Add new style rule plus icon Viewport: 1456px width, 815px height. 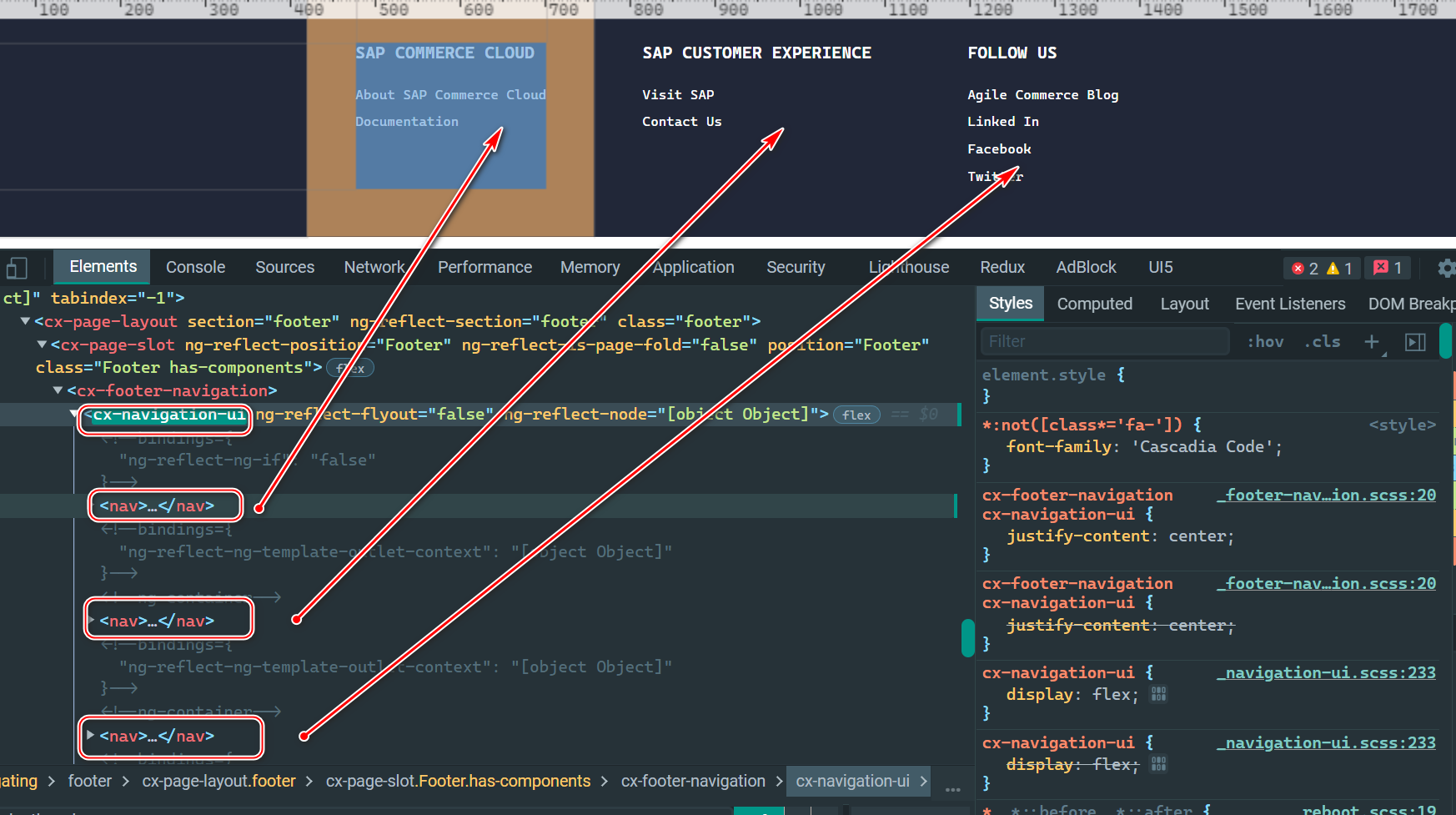pyautogui.click(x=1372, y=341)
